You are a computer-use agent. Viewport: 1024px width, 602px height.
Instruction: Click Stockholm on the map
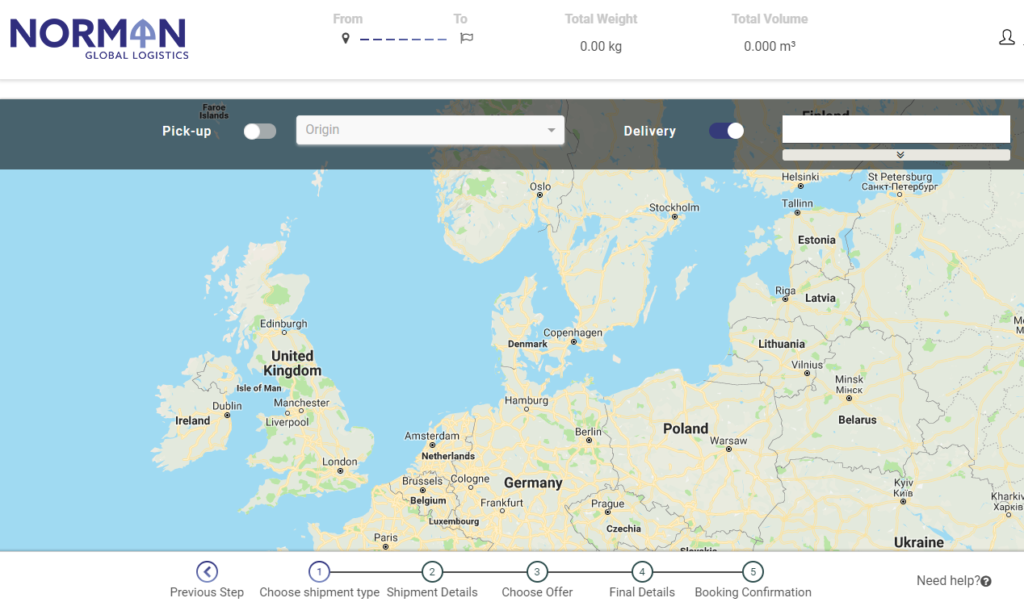[674, 208]
